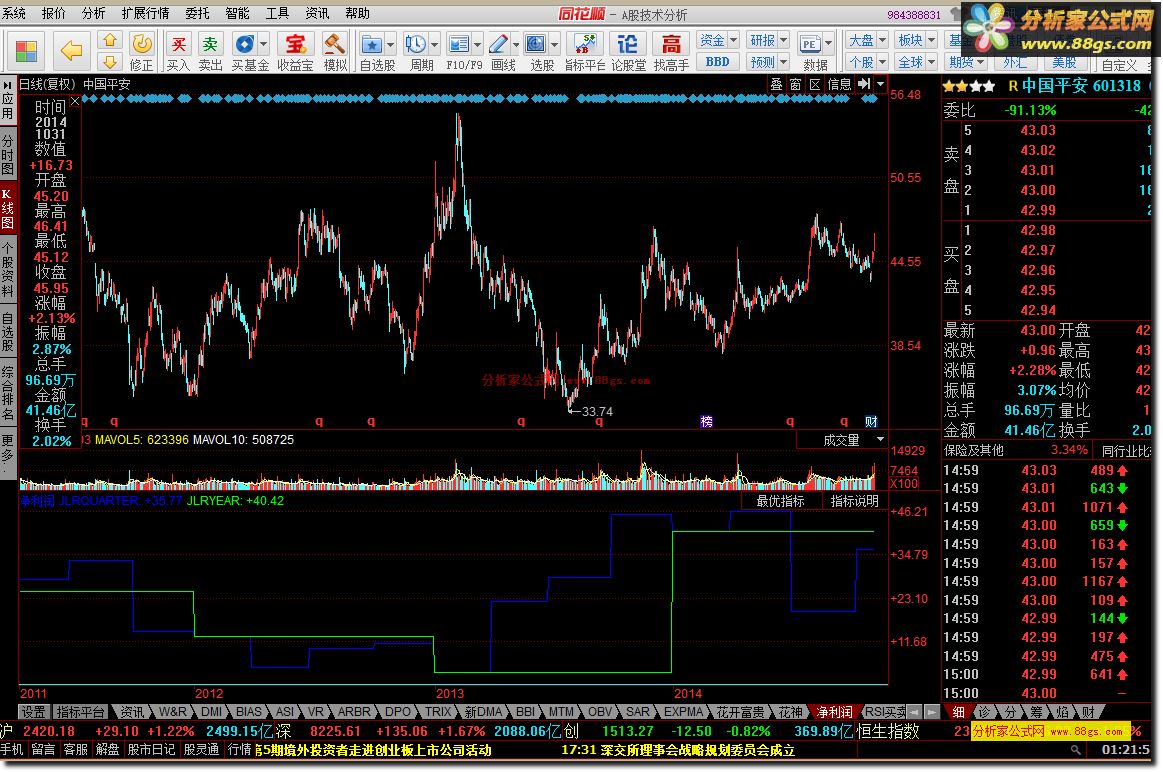
Task: Click the 选股 stock picker icon
Action: tap(536, 44)
